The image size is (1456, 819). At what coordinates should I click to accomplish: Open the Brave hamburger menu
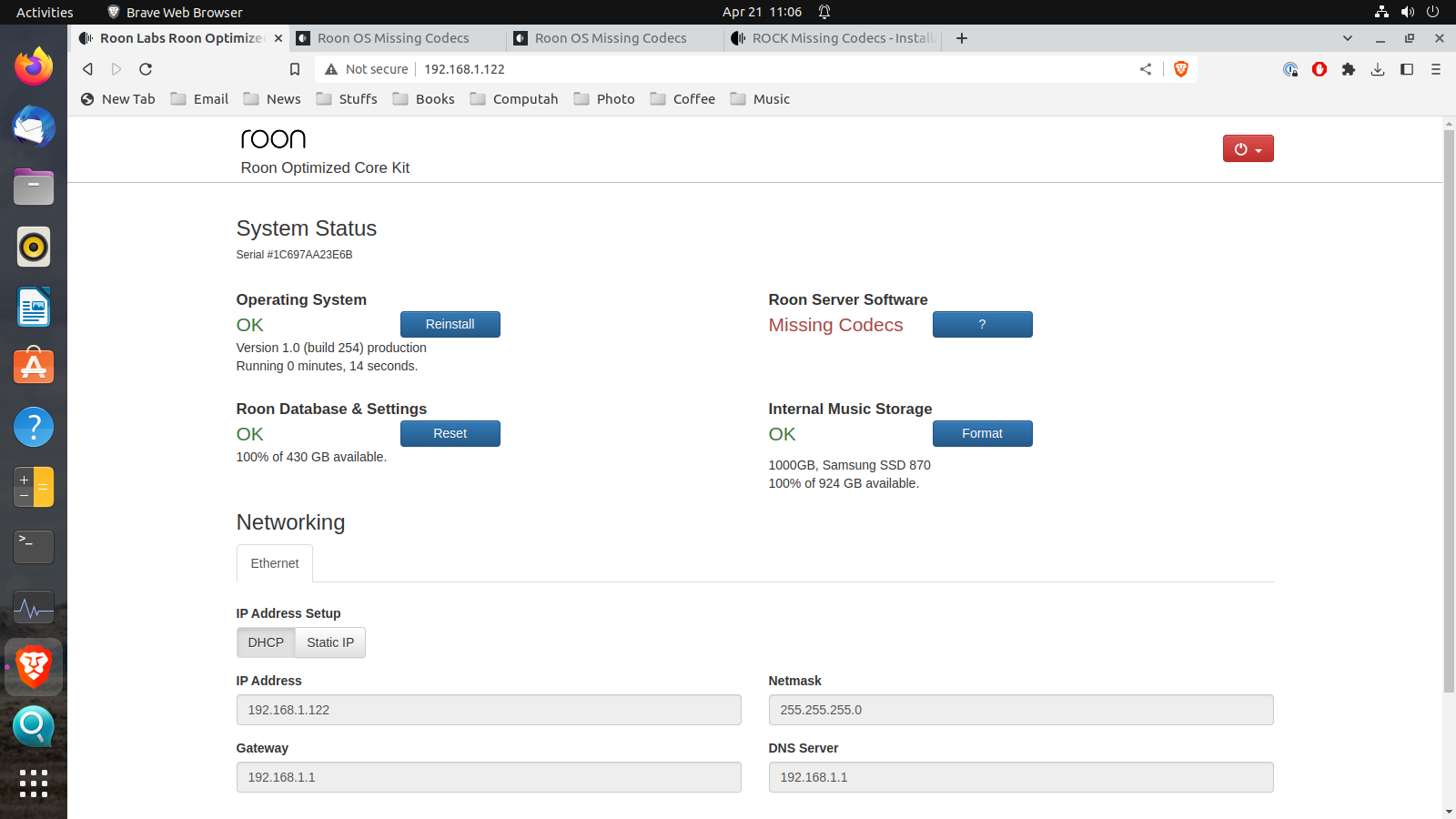click(1436, 69)
